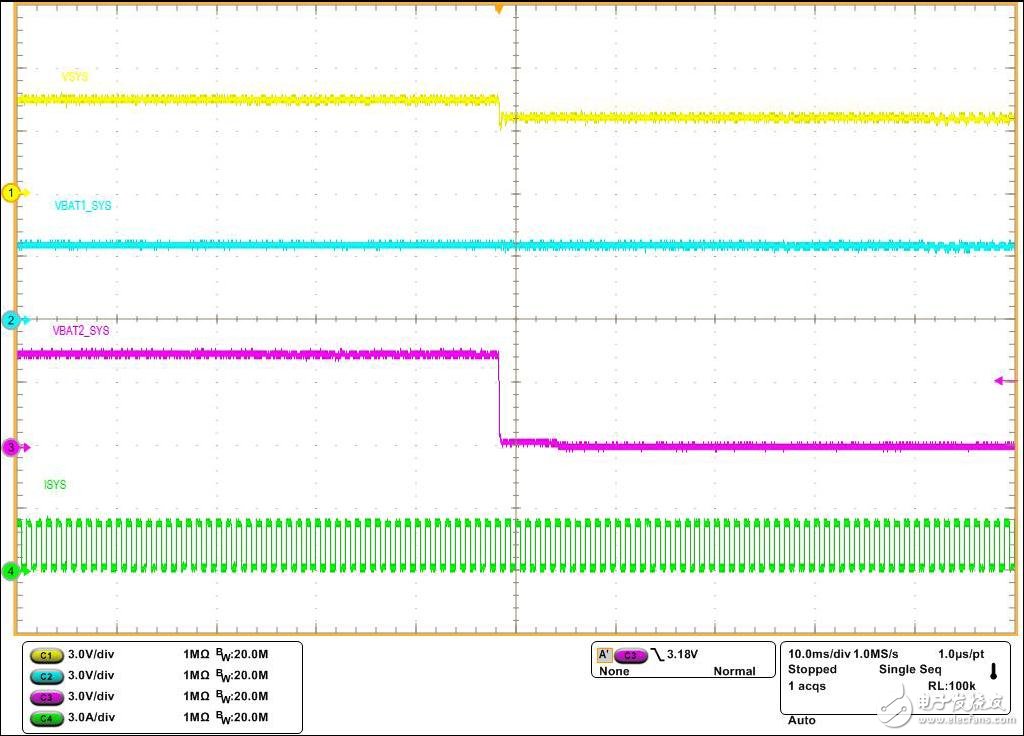Select channel 3 ground marker on left edge

tap(12, 447)
